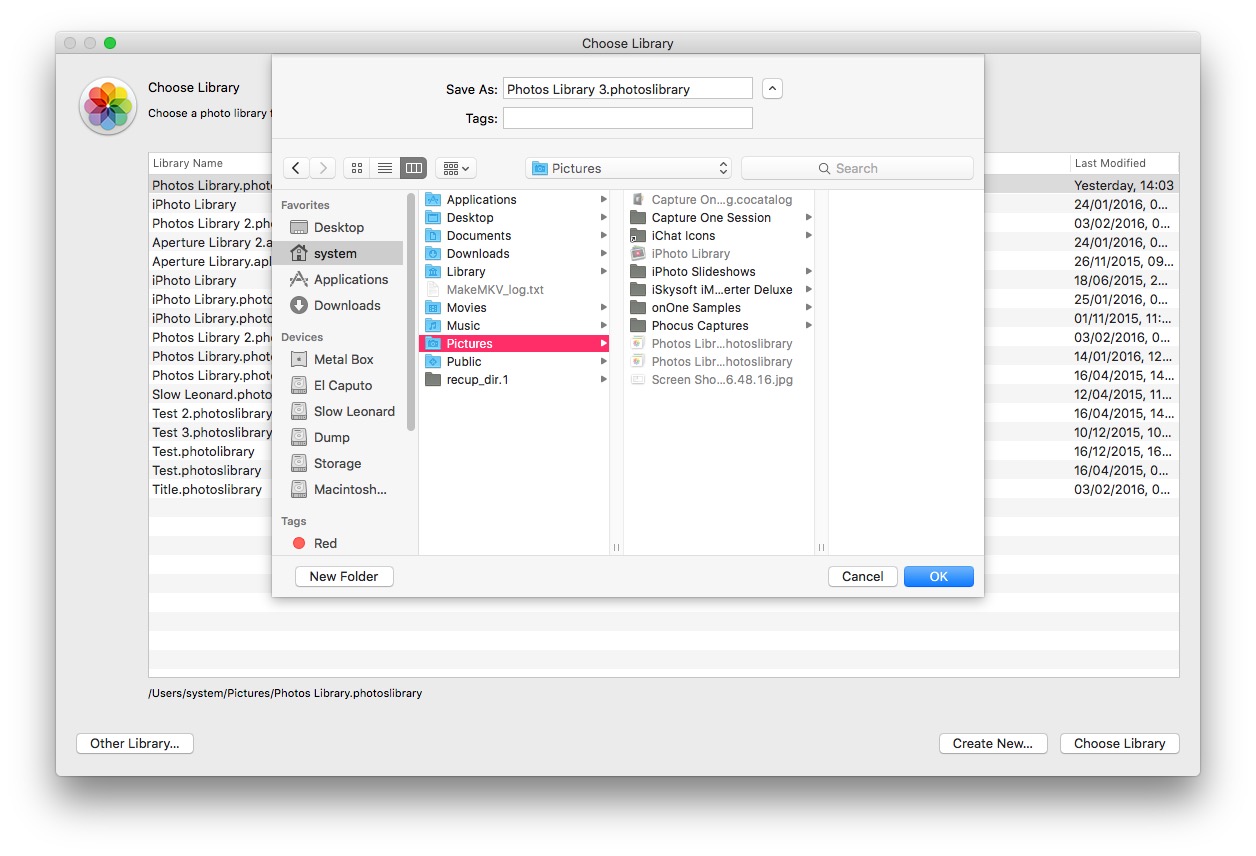The width and height of the screenshot is (1256, 856).
Task: Open the action gear menu
Action: click(x=455, y=167)
